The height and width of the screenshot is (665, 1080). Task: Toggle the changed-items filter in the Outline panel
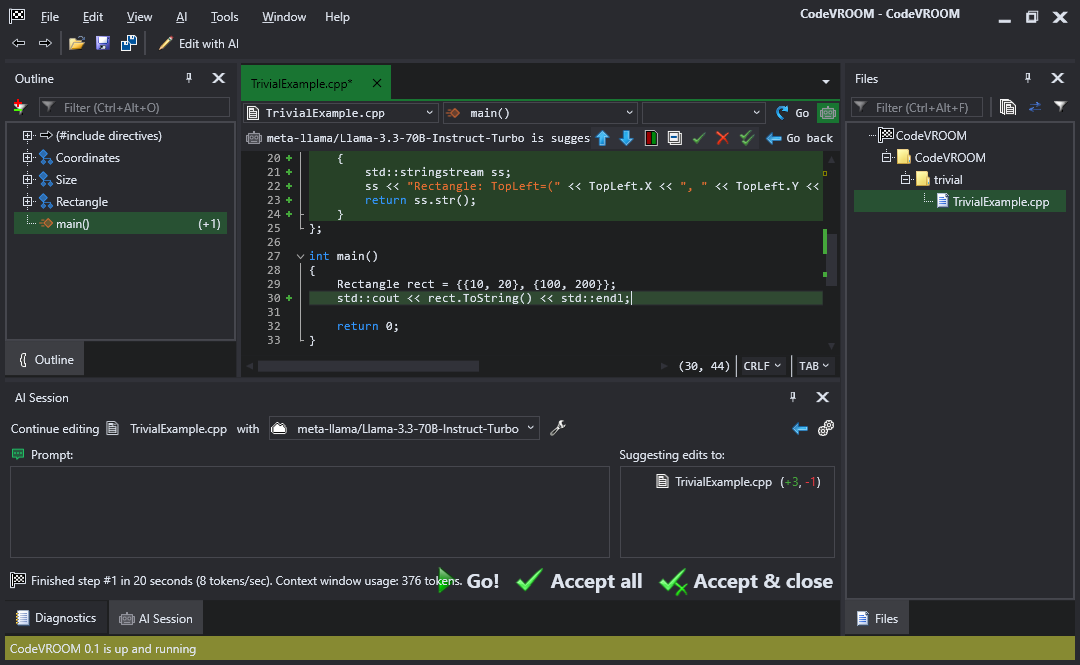pos(19,107)
